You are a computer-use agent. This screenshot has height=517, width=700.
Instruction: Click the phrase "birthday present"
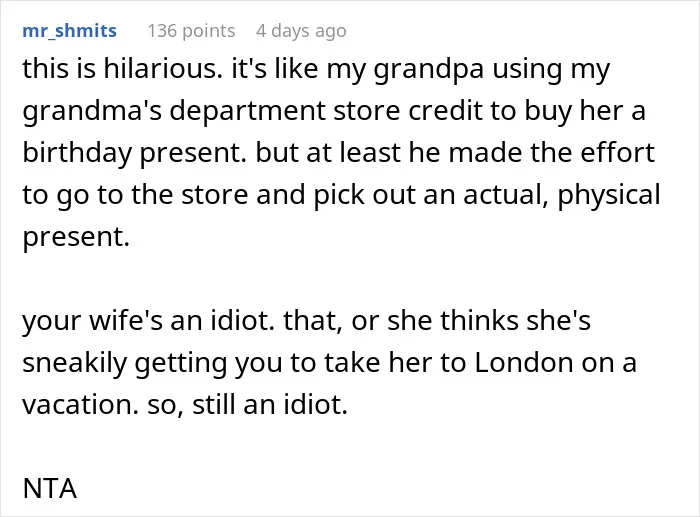click(134, 154)
